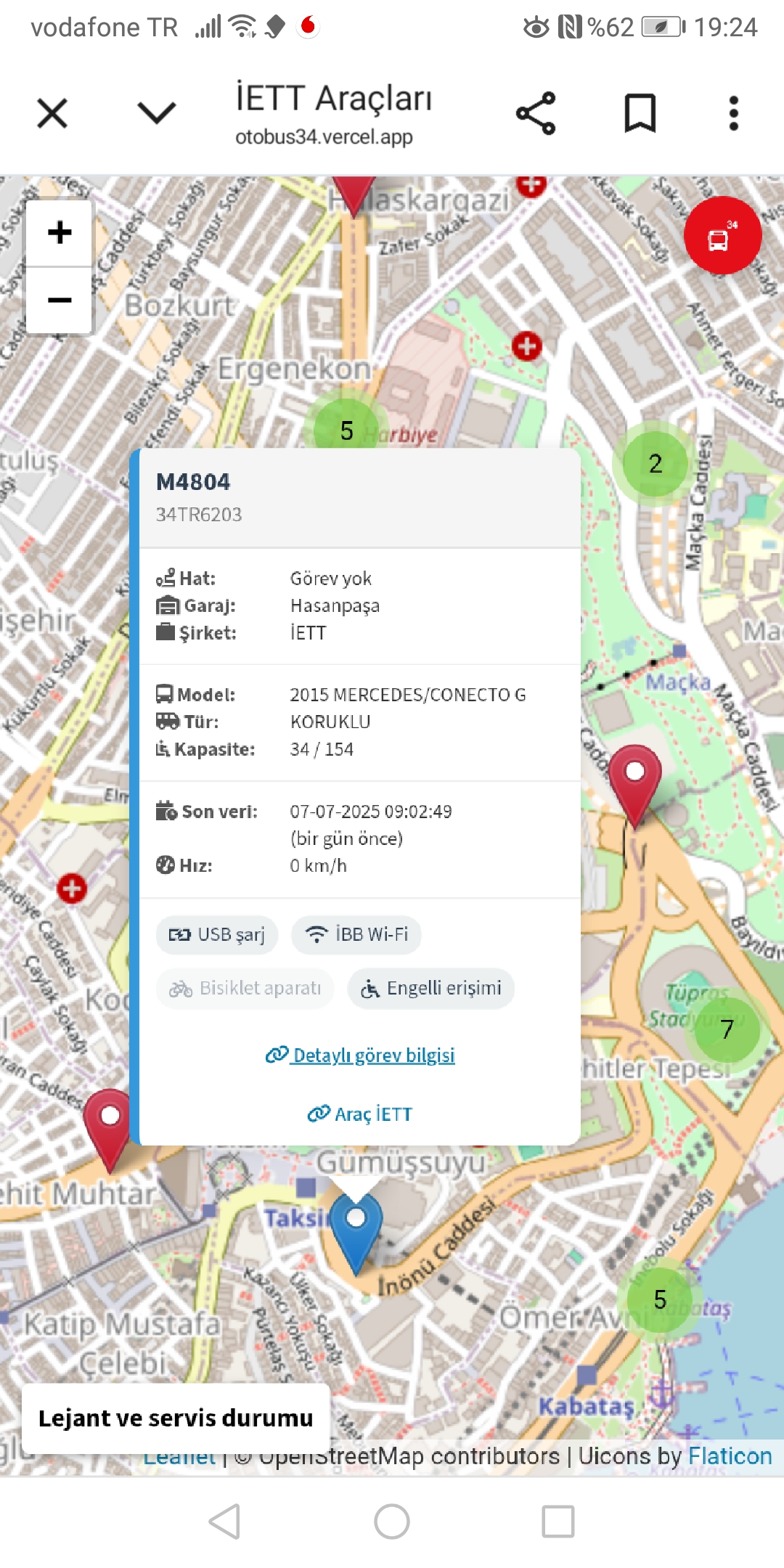This screenshot has width=784, height=1568.
Task: Open the cluster of 5 near Kabataş
Action: point(660,1299)
